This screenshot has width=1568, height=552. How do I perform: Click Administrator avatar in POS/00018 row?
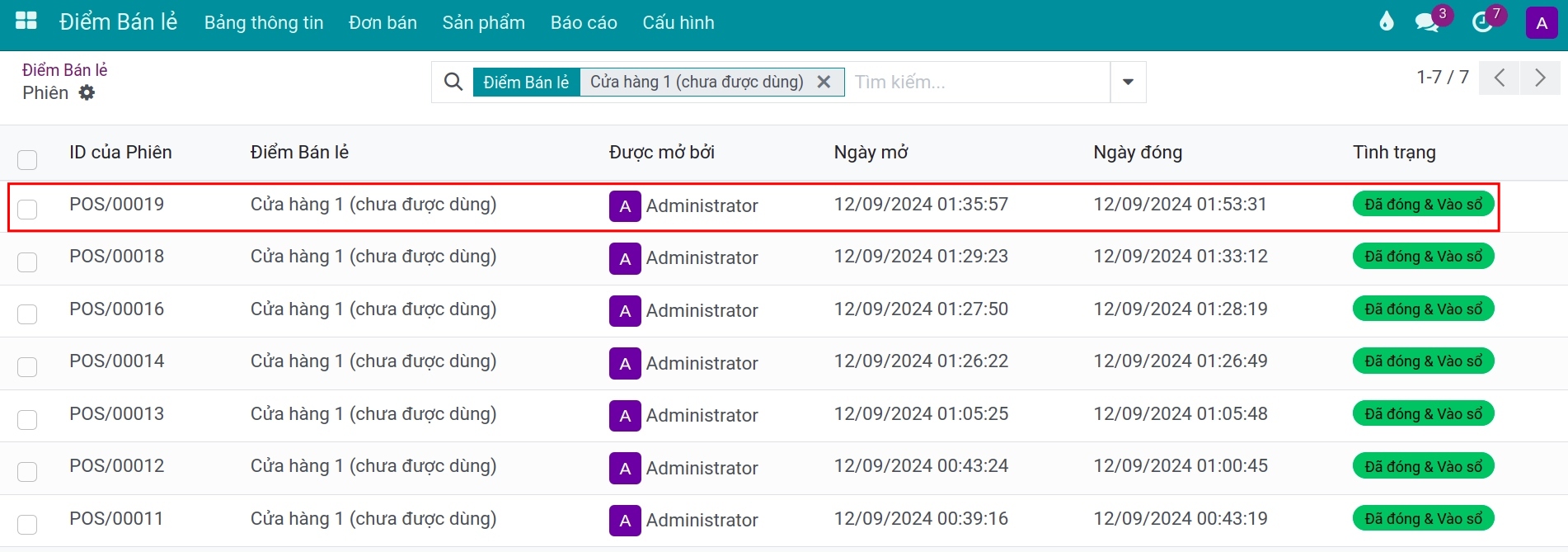(x=625, y=259)
